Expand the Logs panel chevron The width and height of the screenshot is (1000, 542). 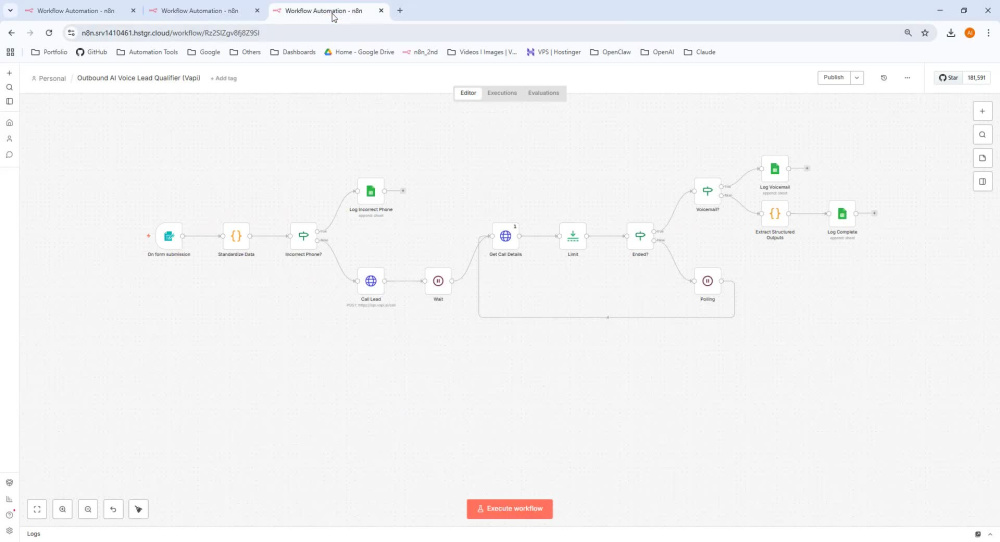[x=990, y=534]
